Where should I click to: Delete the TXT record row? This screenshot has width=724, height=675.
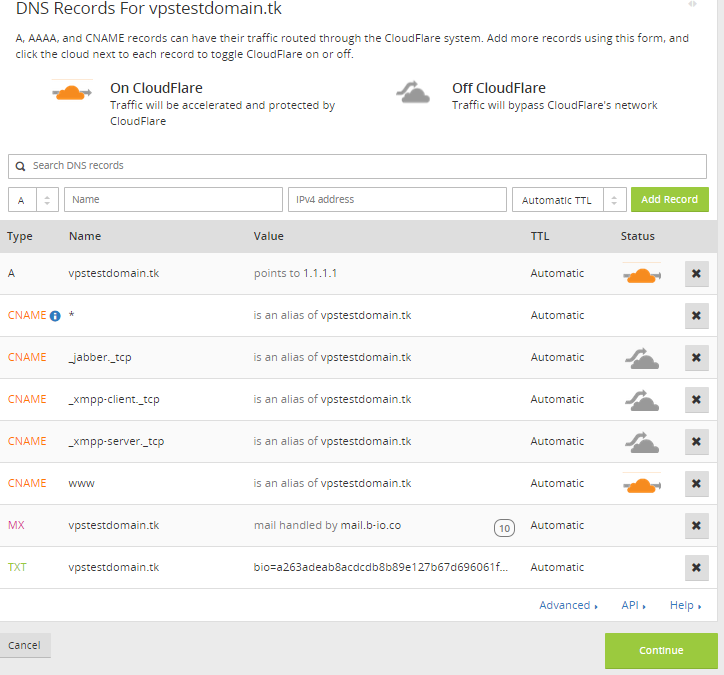[x=696, y=568]
